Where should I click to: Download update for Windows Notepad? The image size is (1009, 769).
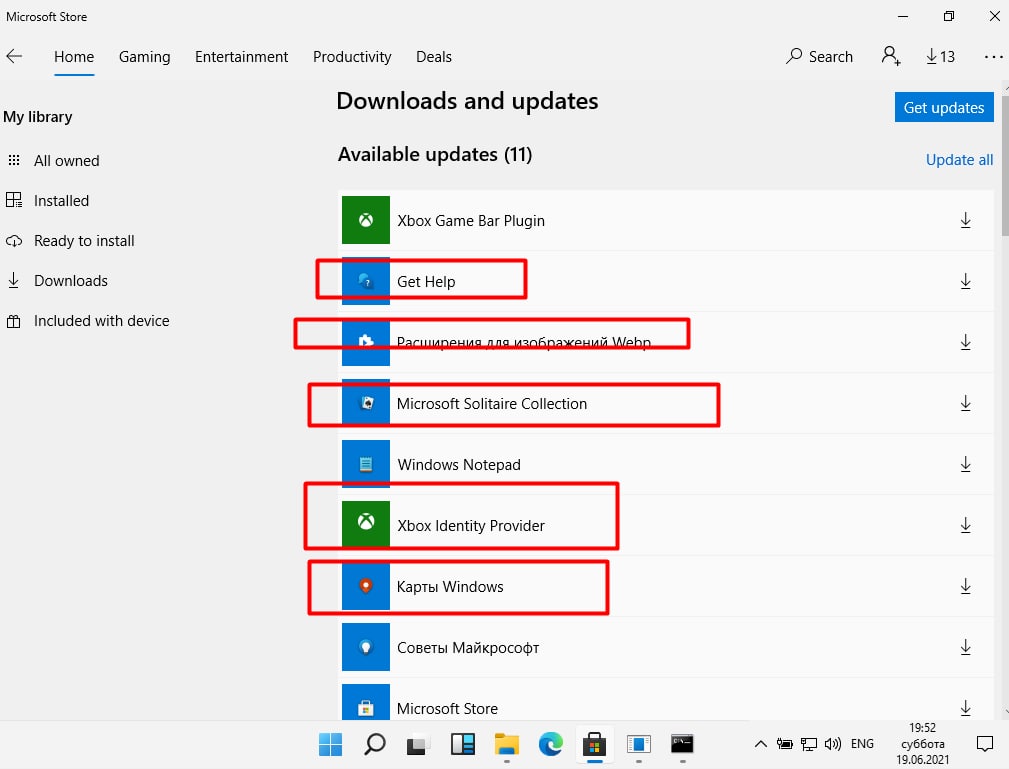pyautogui.click(x=965, y=464)
